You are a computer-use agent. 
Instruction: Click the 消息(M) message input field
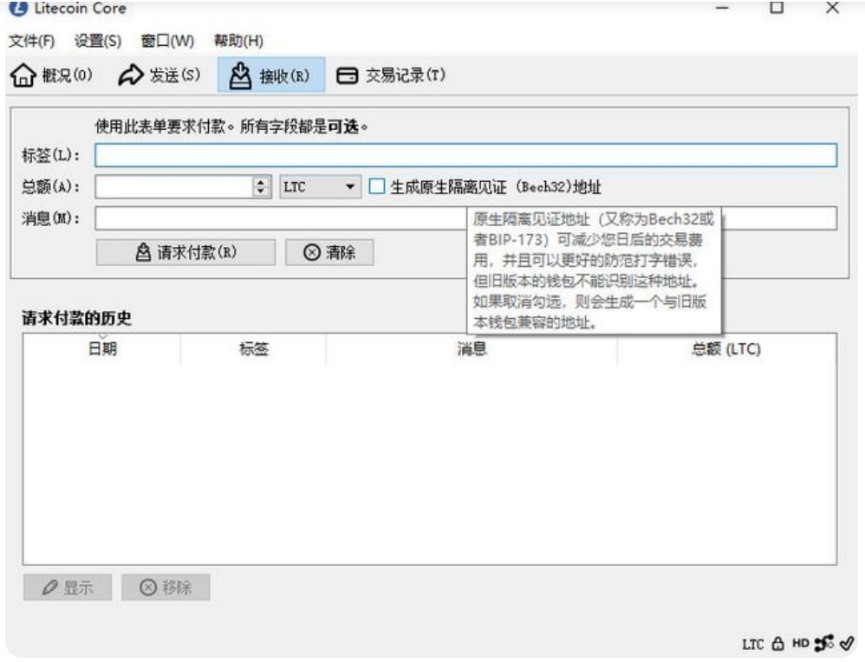pos(466,218)
